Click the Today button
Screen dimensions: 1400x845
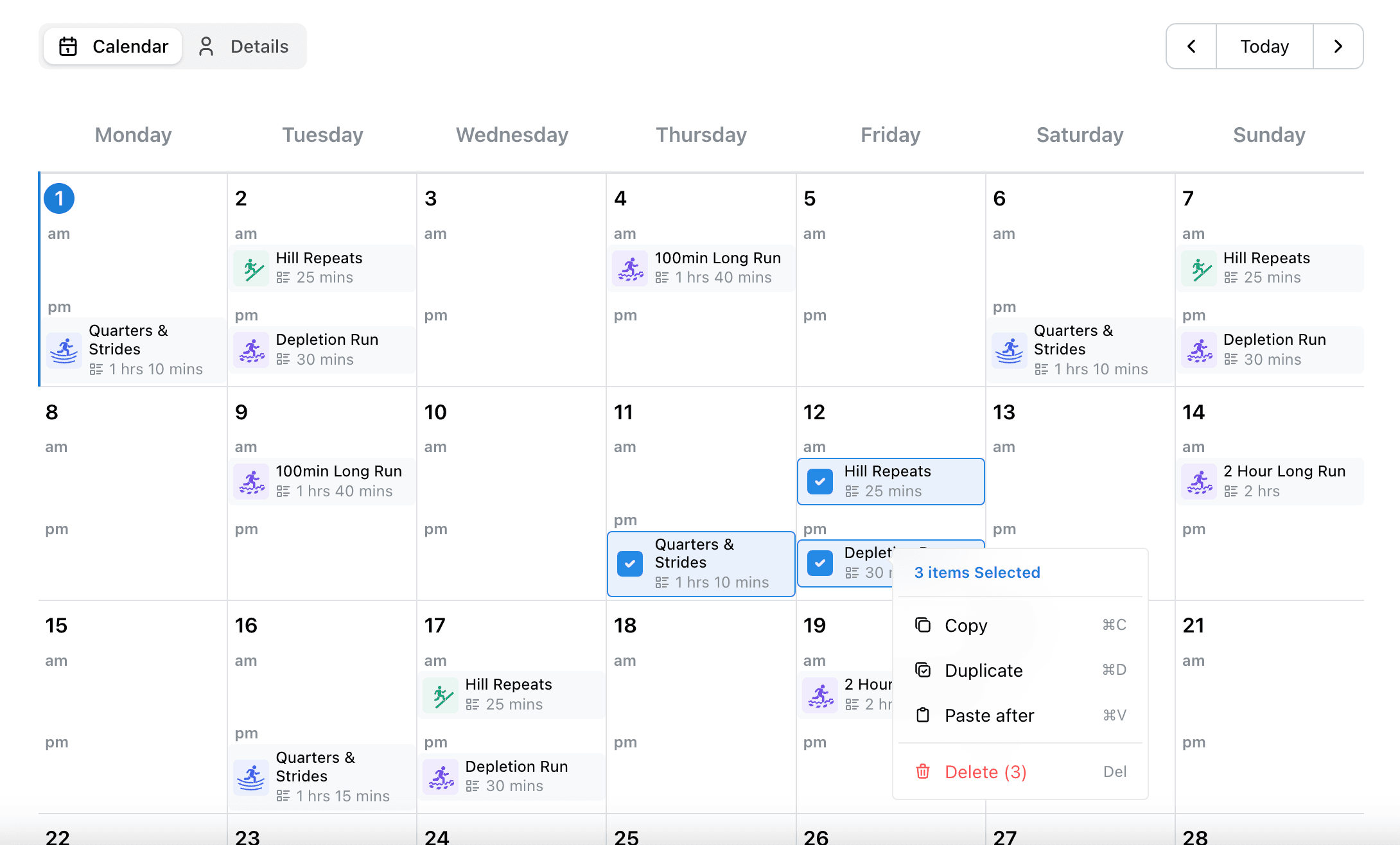point(1263,46)
